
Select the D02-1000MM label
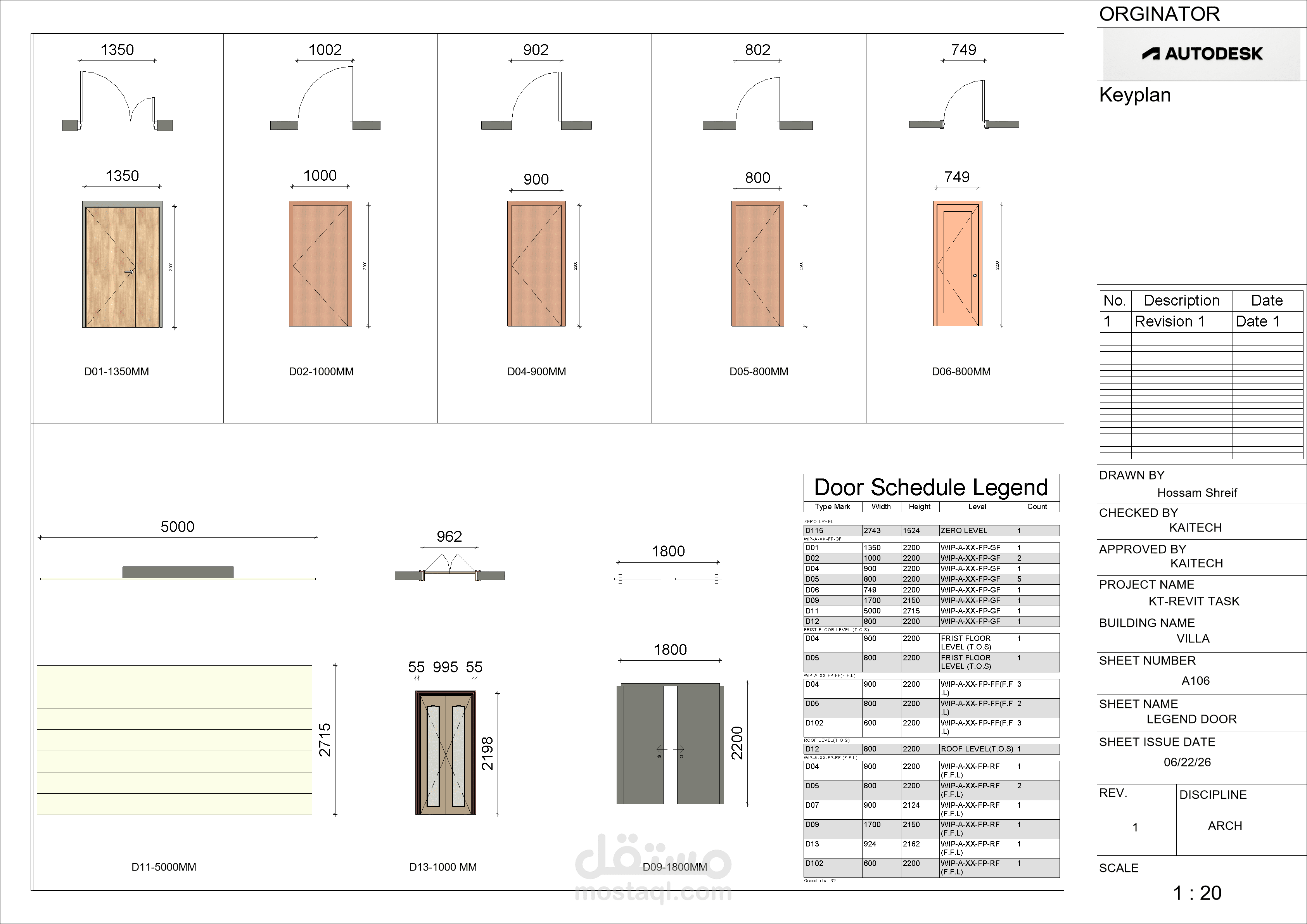click(x=321, y=371)
